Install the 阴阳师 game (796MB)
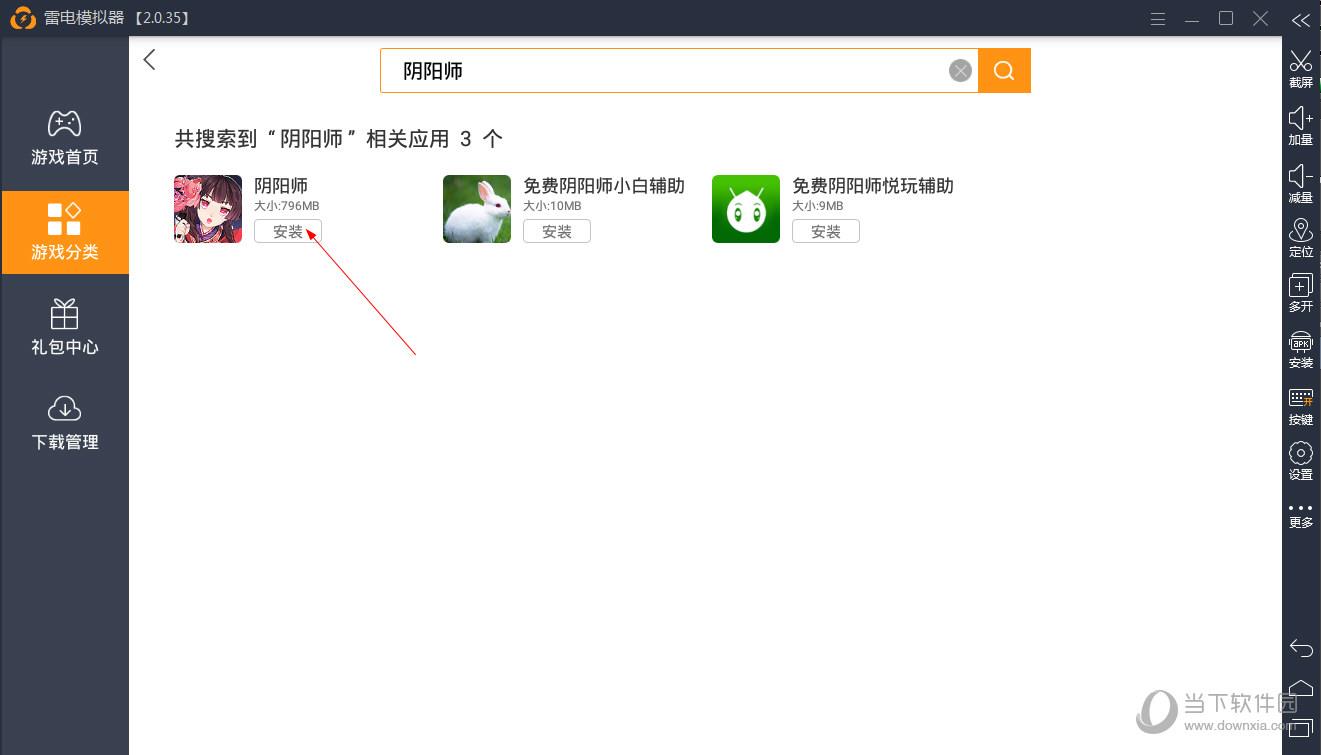 pos(288,231)
